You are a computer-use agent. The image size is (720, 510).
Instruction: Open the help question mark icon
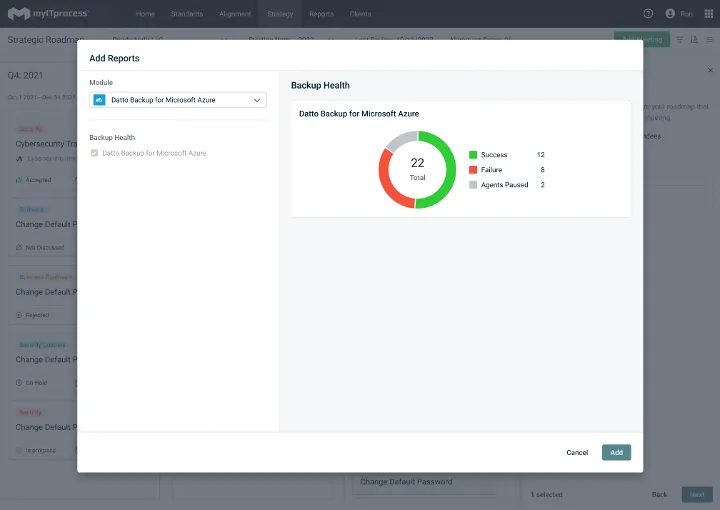[x=648, y=14]
